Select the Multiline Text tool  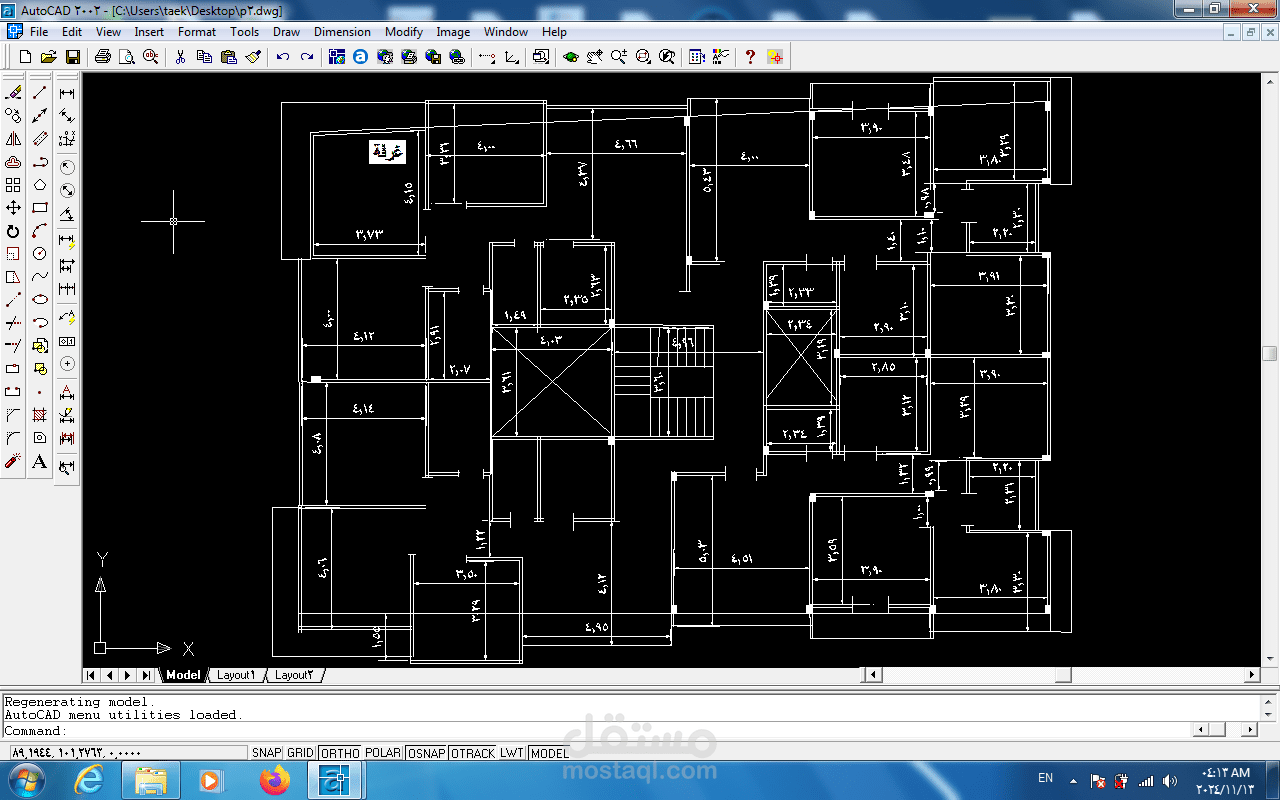click(x=40, y=461)
